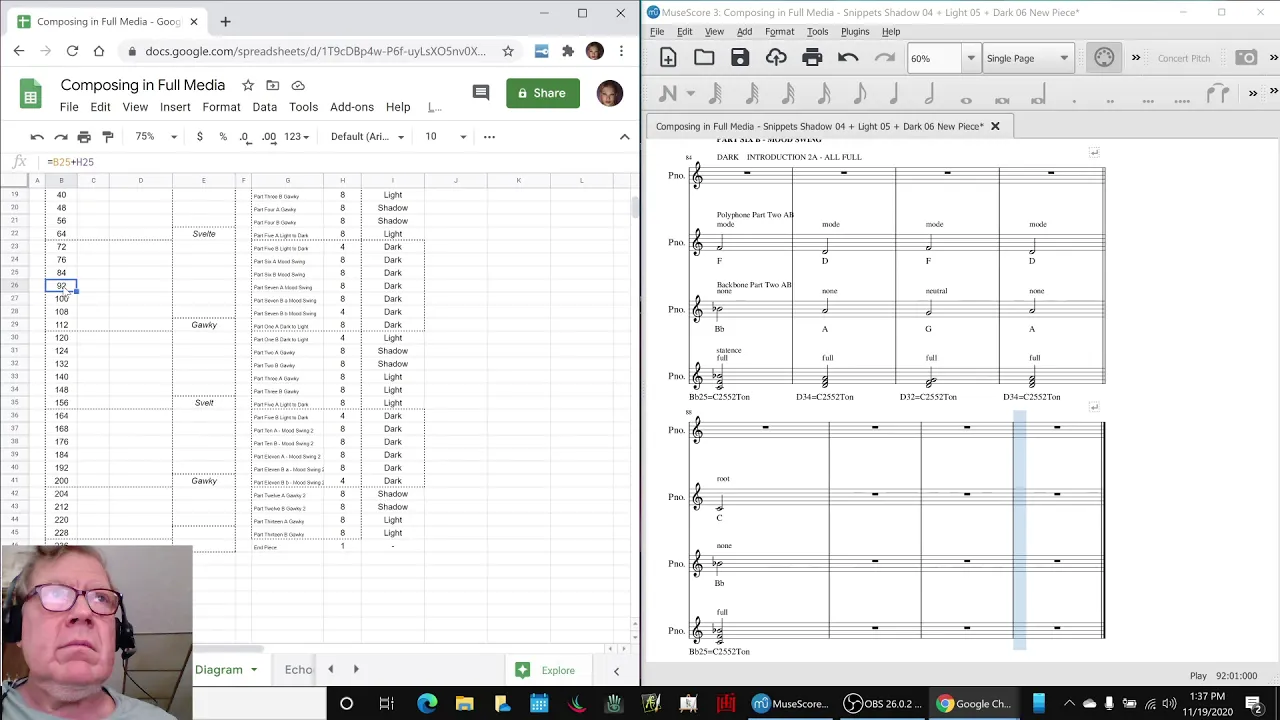Take an image capture with the camera icon
Viewport: 1280px width, 720px height.
pyautogui.click(x=1246, y=58)
